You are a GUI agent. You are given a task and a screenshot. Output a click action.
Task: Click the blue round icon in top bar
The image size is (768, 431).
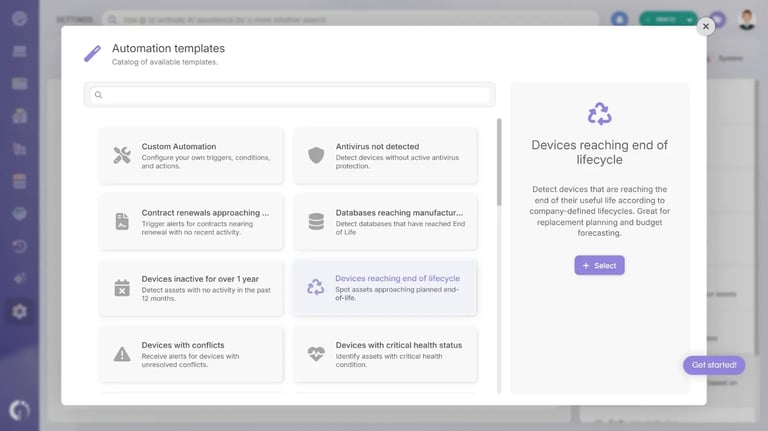[620, 20]
